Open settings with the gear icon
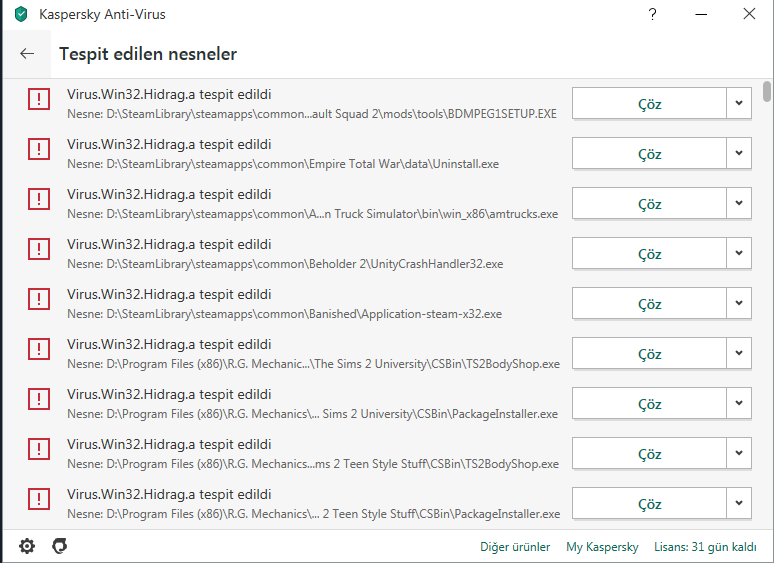774x563 pixels. [x=27, y=546]
